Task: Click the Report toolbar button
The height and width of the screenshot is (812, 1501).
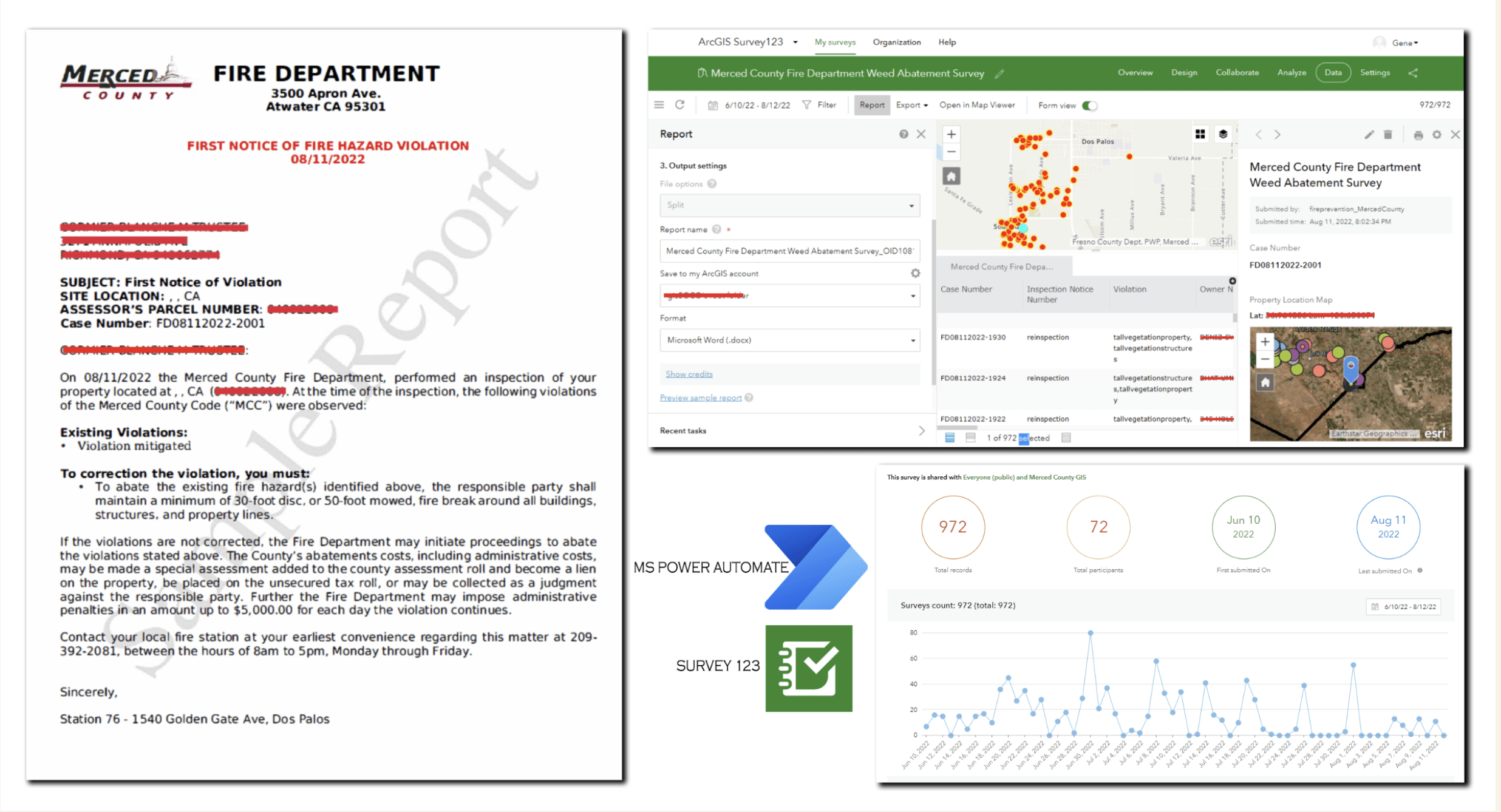Action: pos(872,105)
